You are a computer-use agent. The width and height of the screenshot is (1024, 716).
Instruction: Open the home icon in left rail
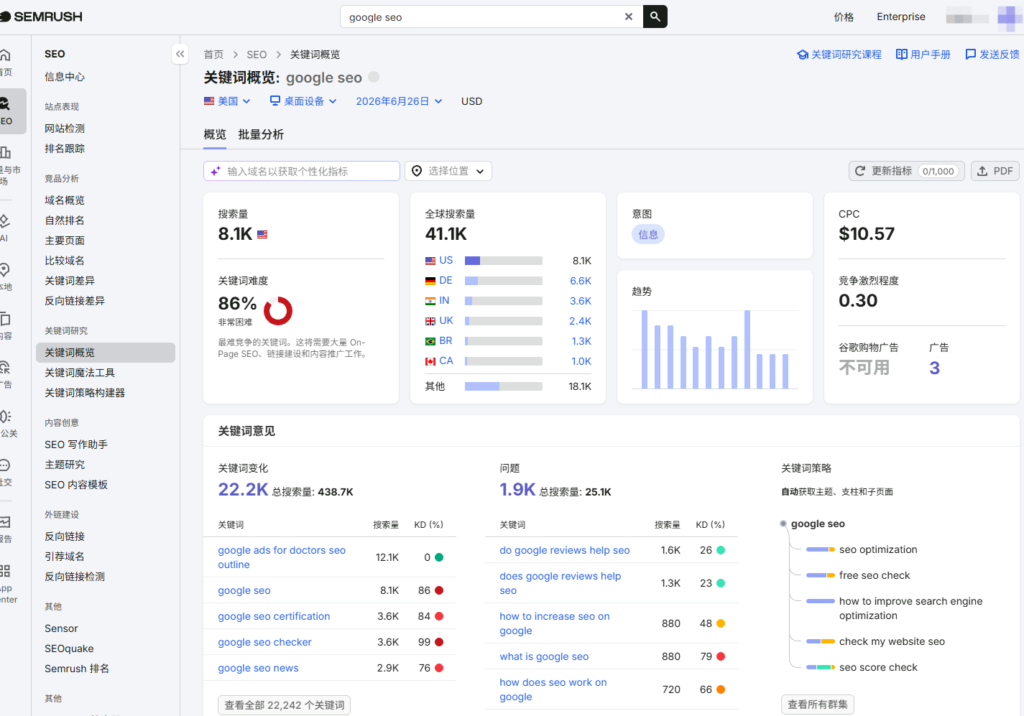5,56
